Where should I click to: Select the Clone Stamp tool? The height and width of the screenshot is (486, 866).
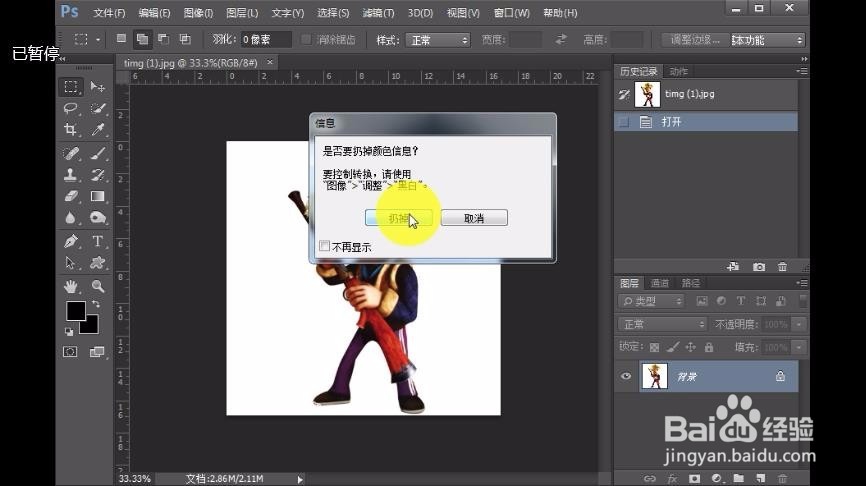point(71,175)
